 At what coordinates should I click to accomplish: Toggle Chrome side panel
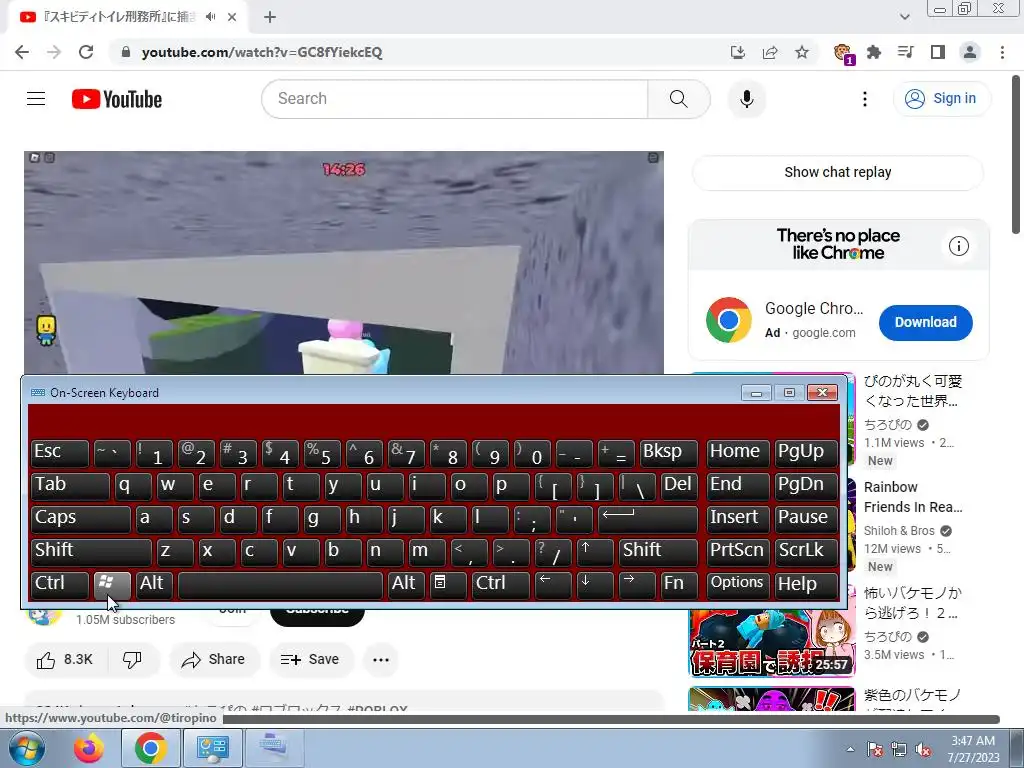[x=938, y=52]
